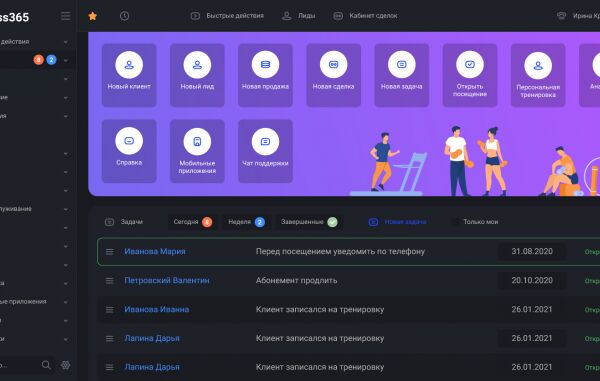Collapse the sidebar with the hamburger icon
This screenshot has height=381, width=600.
65,16
